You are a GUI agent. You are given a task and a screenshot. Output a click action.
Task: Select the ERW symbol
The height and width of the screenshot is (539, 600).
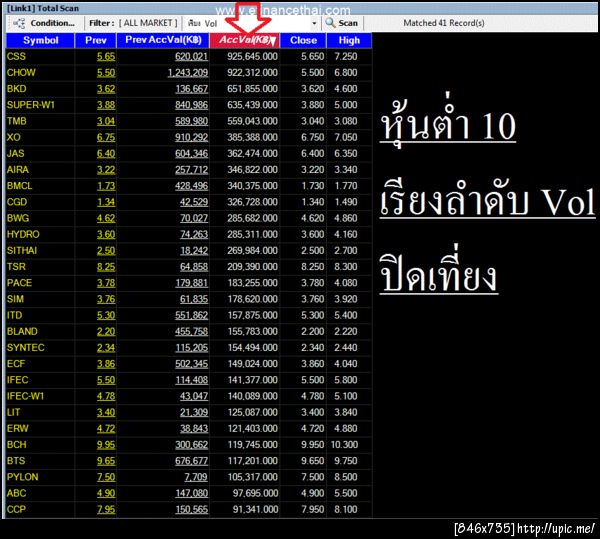click(18, 428)
